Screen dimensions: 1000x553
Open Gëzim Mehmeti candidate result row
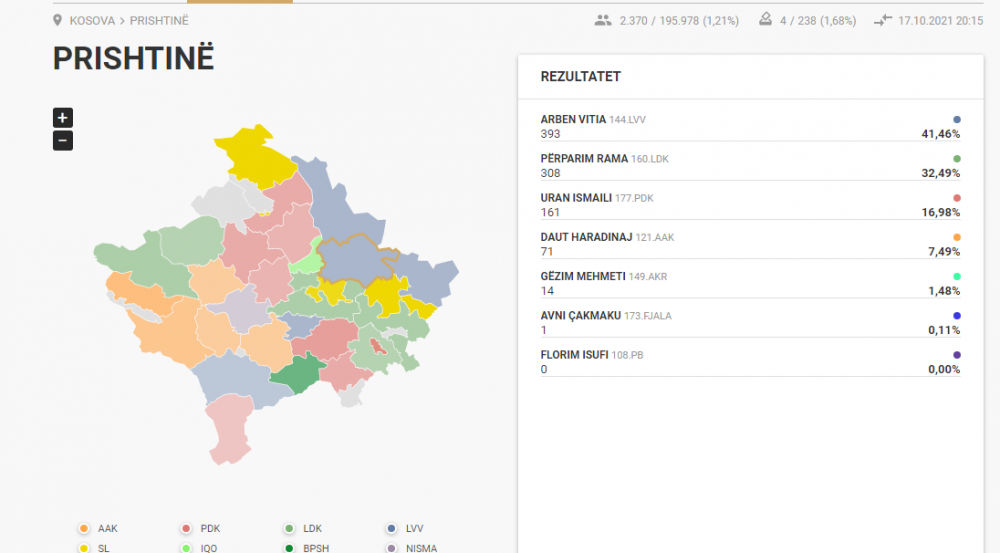(750, 283)
